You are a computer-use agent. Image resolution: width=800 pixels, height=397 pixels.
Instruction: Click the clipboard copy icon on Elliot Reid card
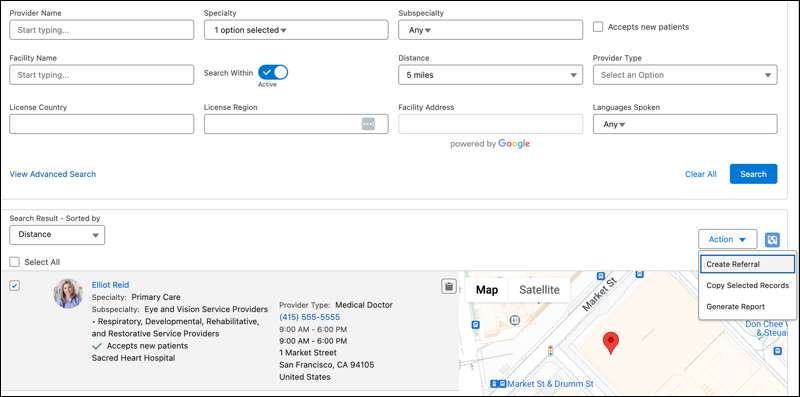pyautogui.click(x=448, y=286)
